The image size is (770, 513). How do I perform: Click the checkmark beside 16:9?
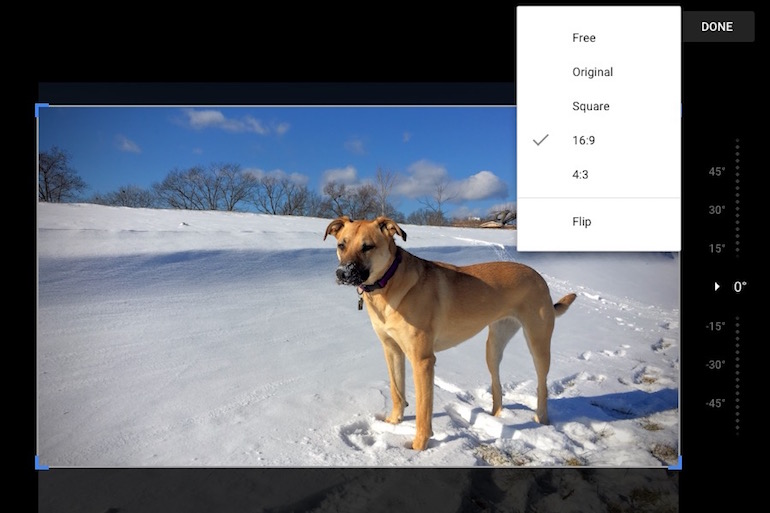pos(540,140)
